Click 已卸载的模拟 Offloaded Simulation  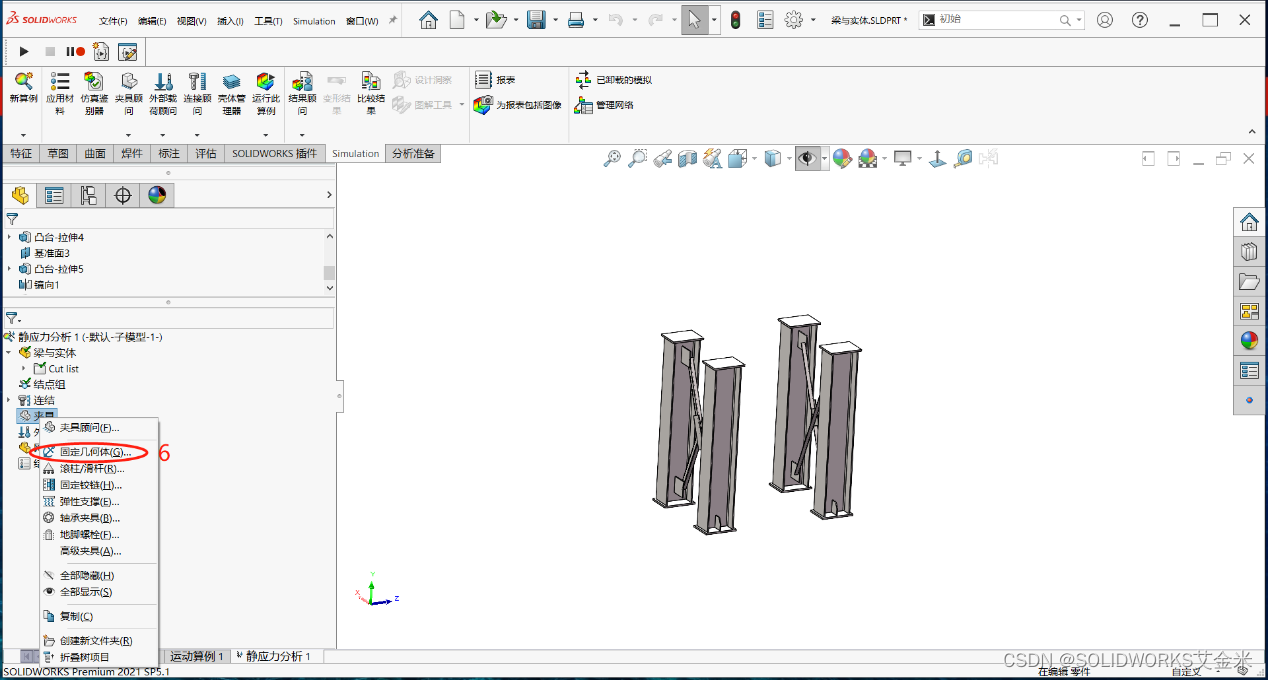(613, 80)
